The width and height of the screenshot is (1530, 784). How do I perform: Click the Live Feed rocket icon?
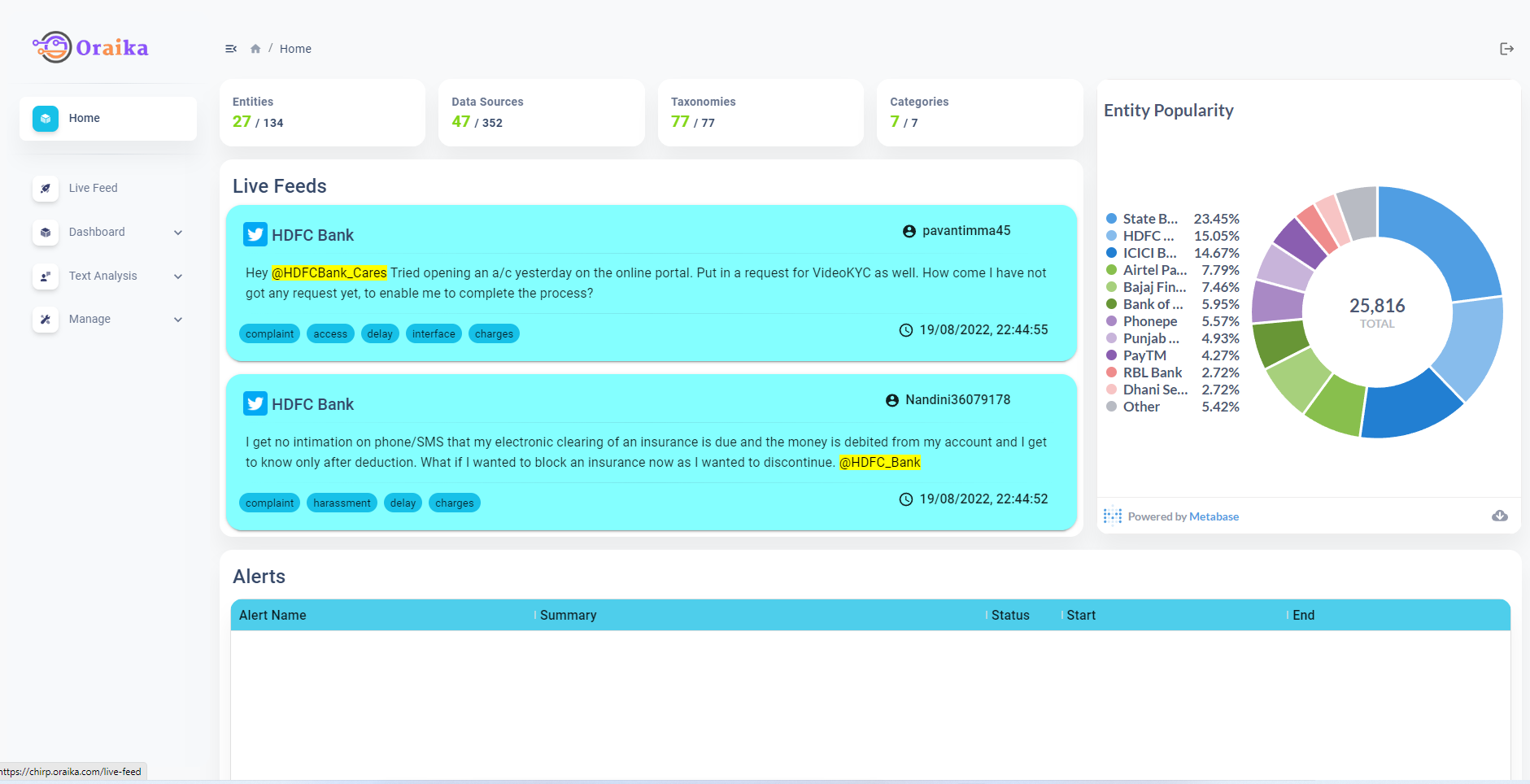tap(46, 189)
